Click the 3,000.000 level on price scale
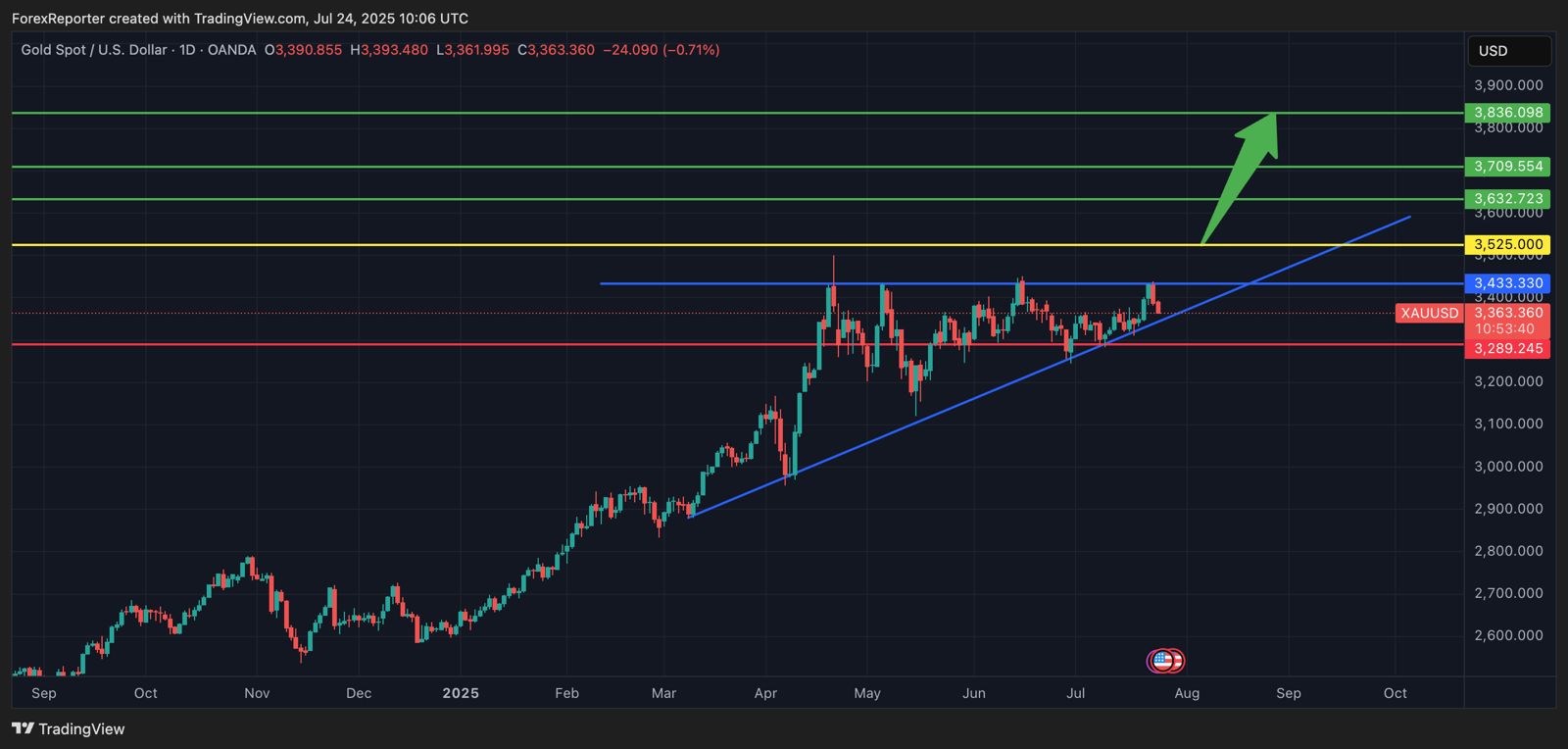Image resolution: width=1568 pixels, height=749 pixels. [x=1507, y=467]
